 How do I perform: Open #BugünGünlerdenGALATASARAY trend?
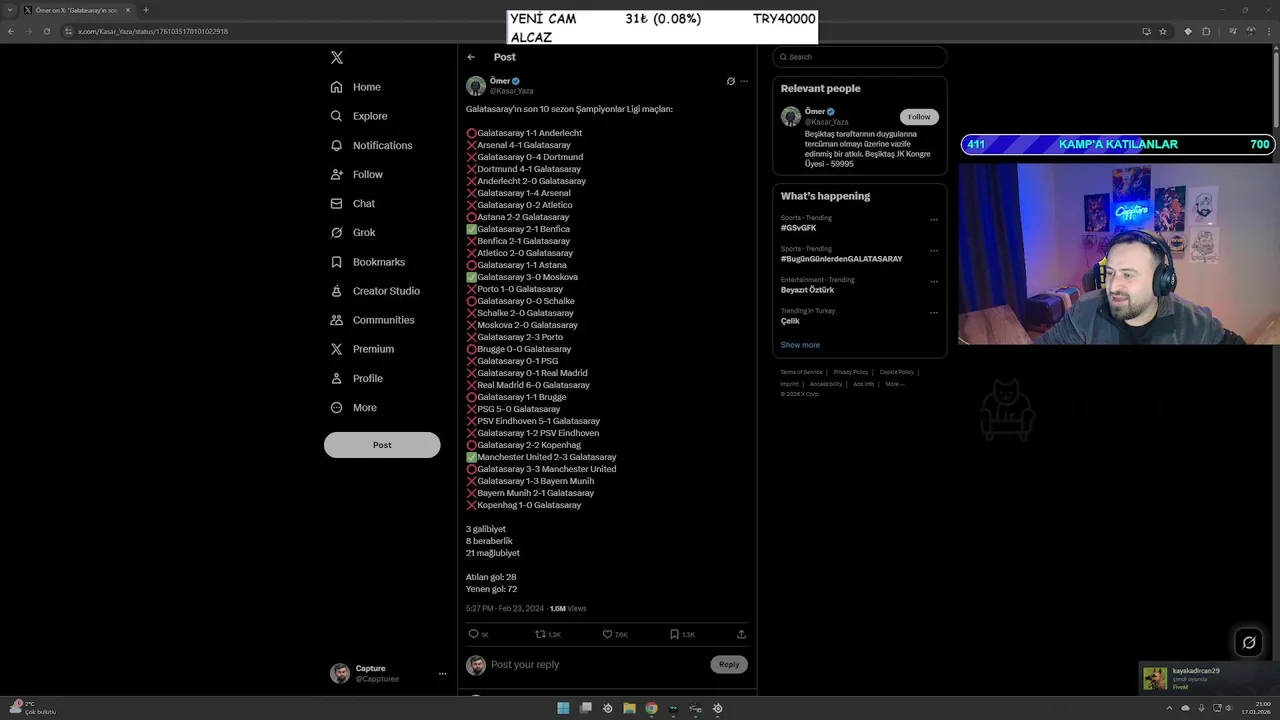842,259
